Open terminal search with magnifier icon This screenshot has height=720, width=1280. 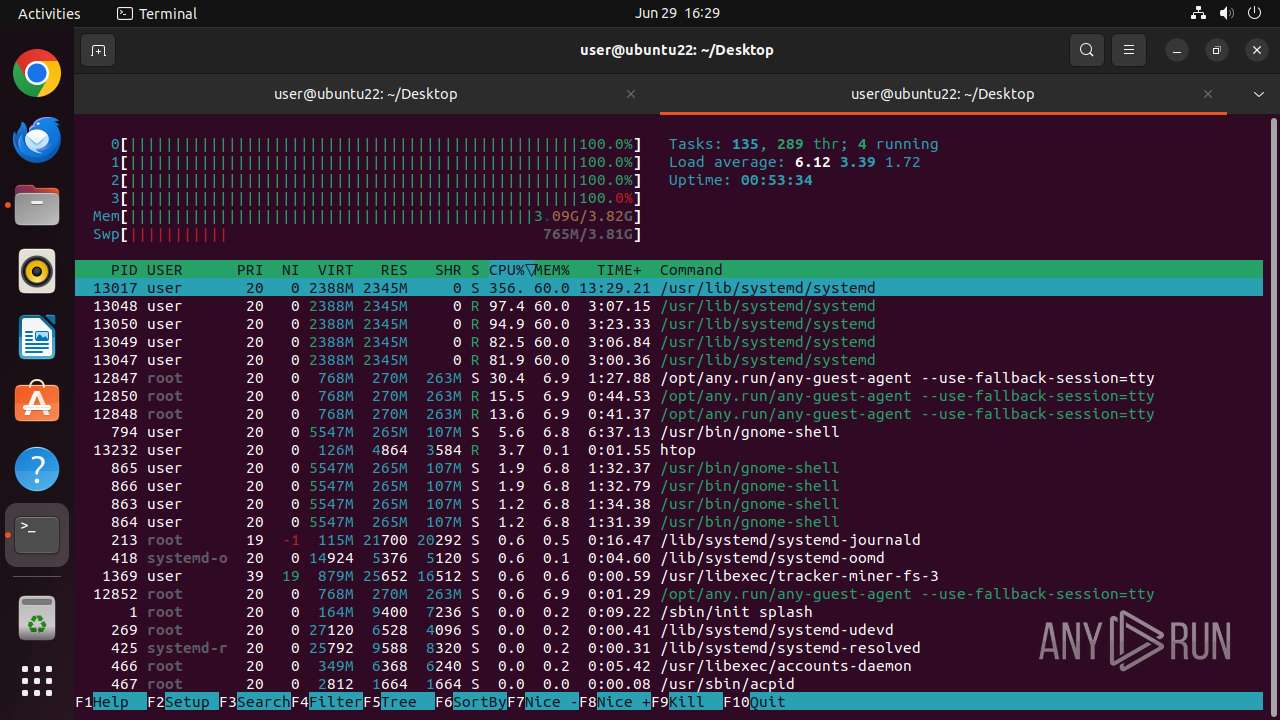pyautogui.click(x=1087, y=50)
